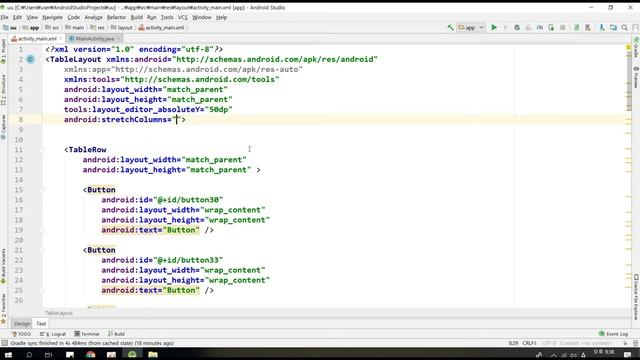Open the Terminal tool window
Viewport: 640px width, 360px height.
[87, 334]
